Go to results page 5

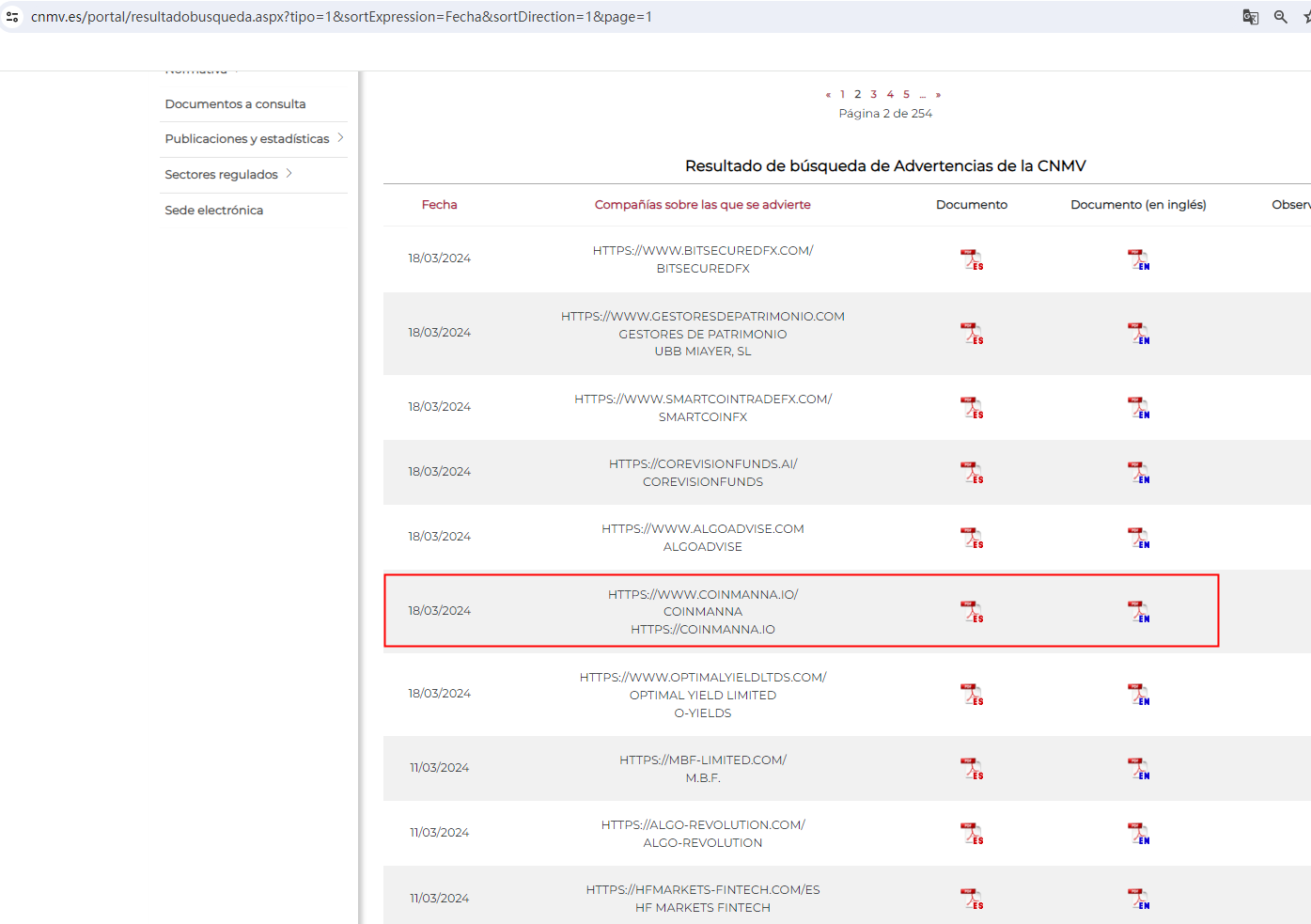tap(906, 94)
